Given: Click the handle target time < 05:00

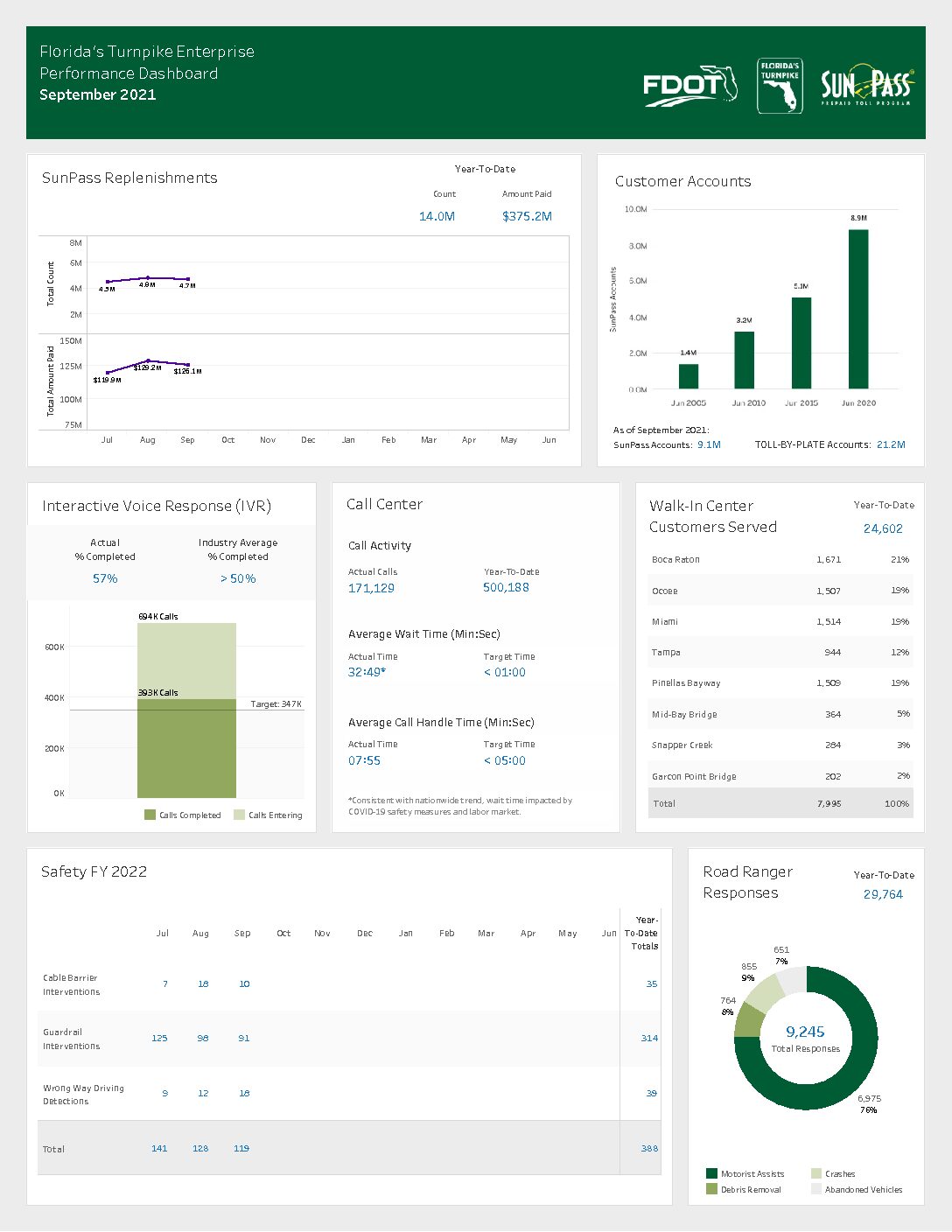Looking at the screenshot, I should point(505,760).
